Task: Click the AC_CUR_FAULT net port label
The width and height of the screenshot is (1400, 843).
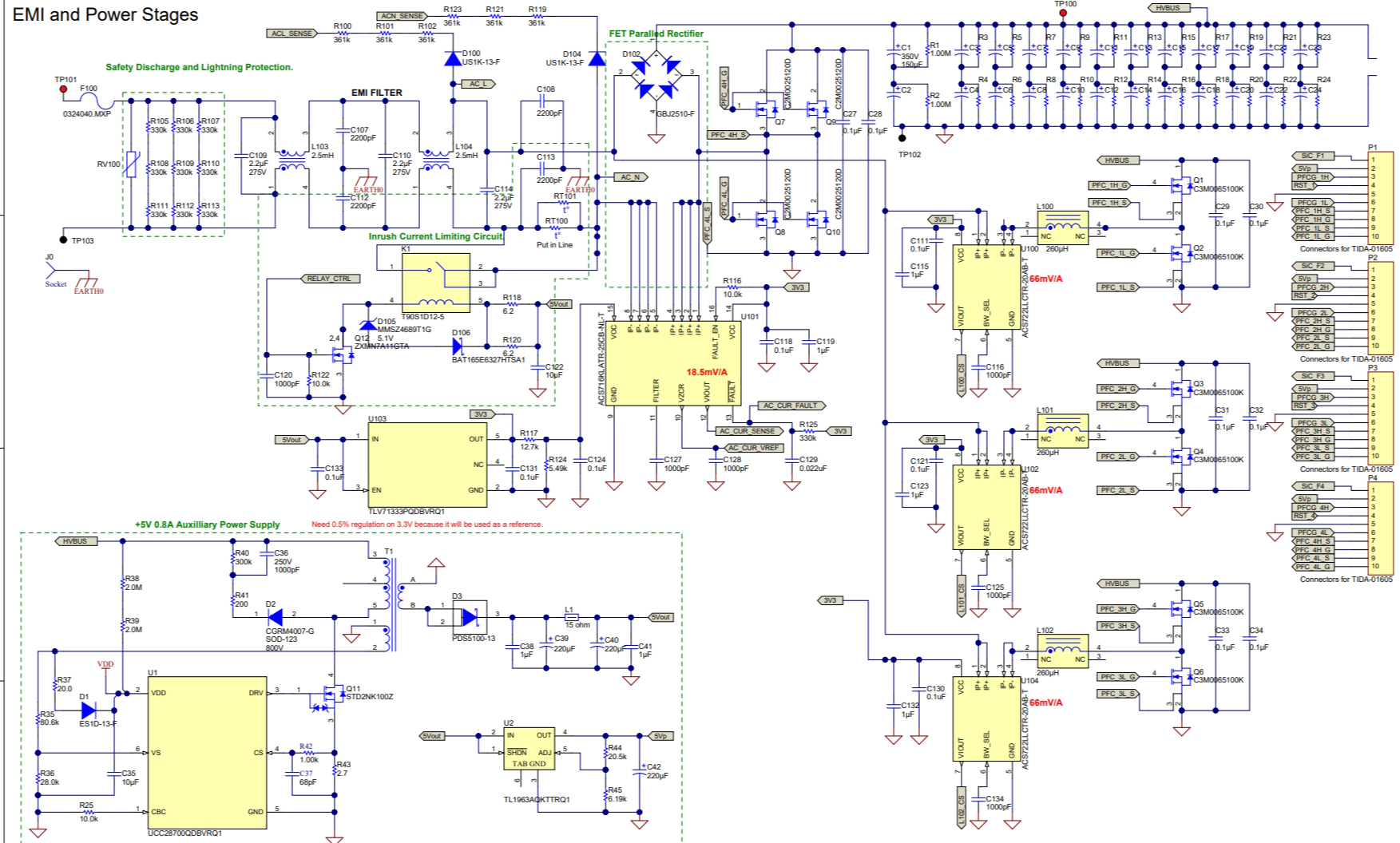Action: point(789,406)
